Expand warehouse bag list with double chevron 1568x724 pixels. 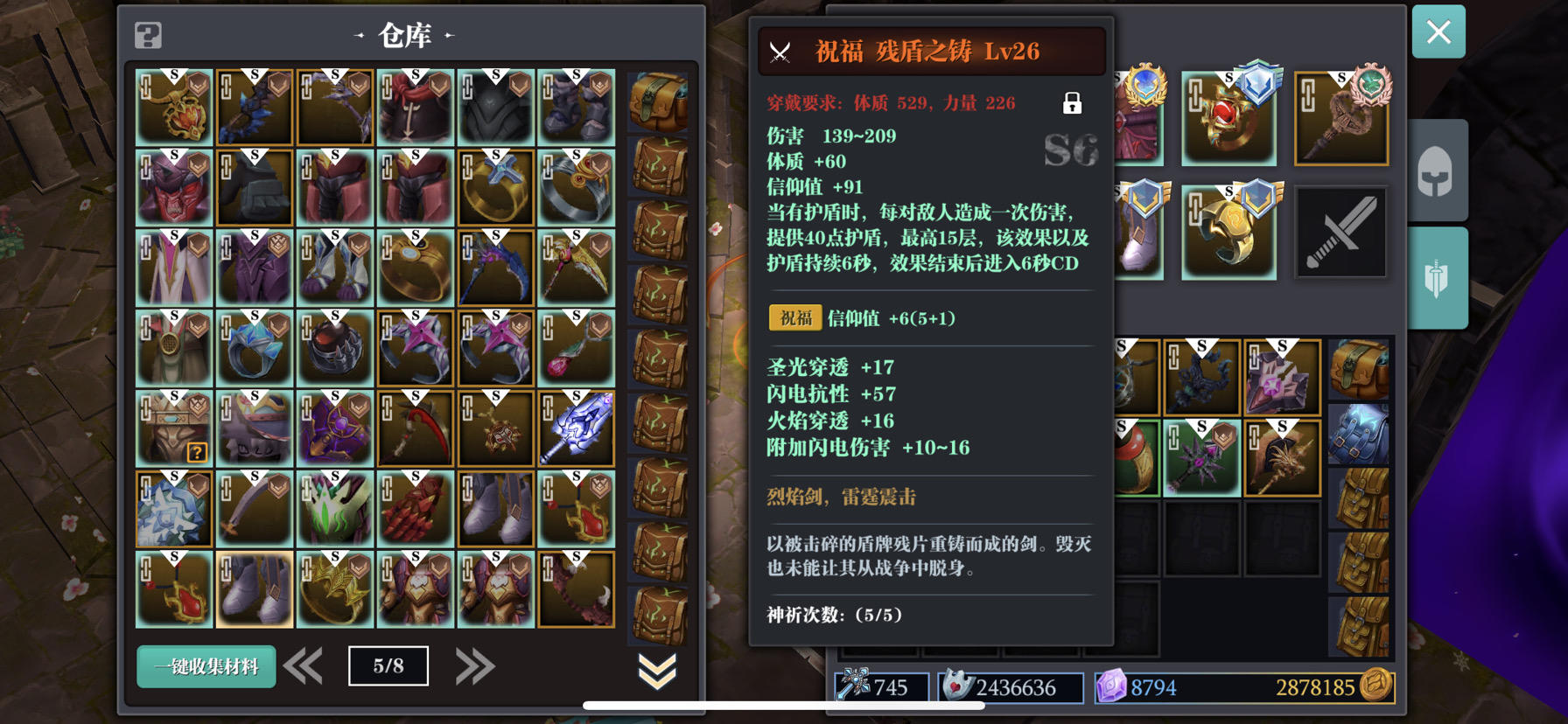[657, 671]
